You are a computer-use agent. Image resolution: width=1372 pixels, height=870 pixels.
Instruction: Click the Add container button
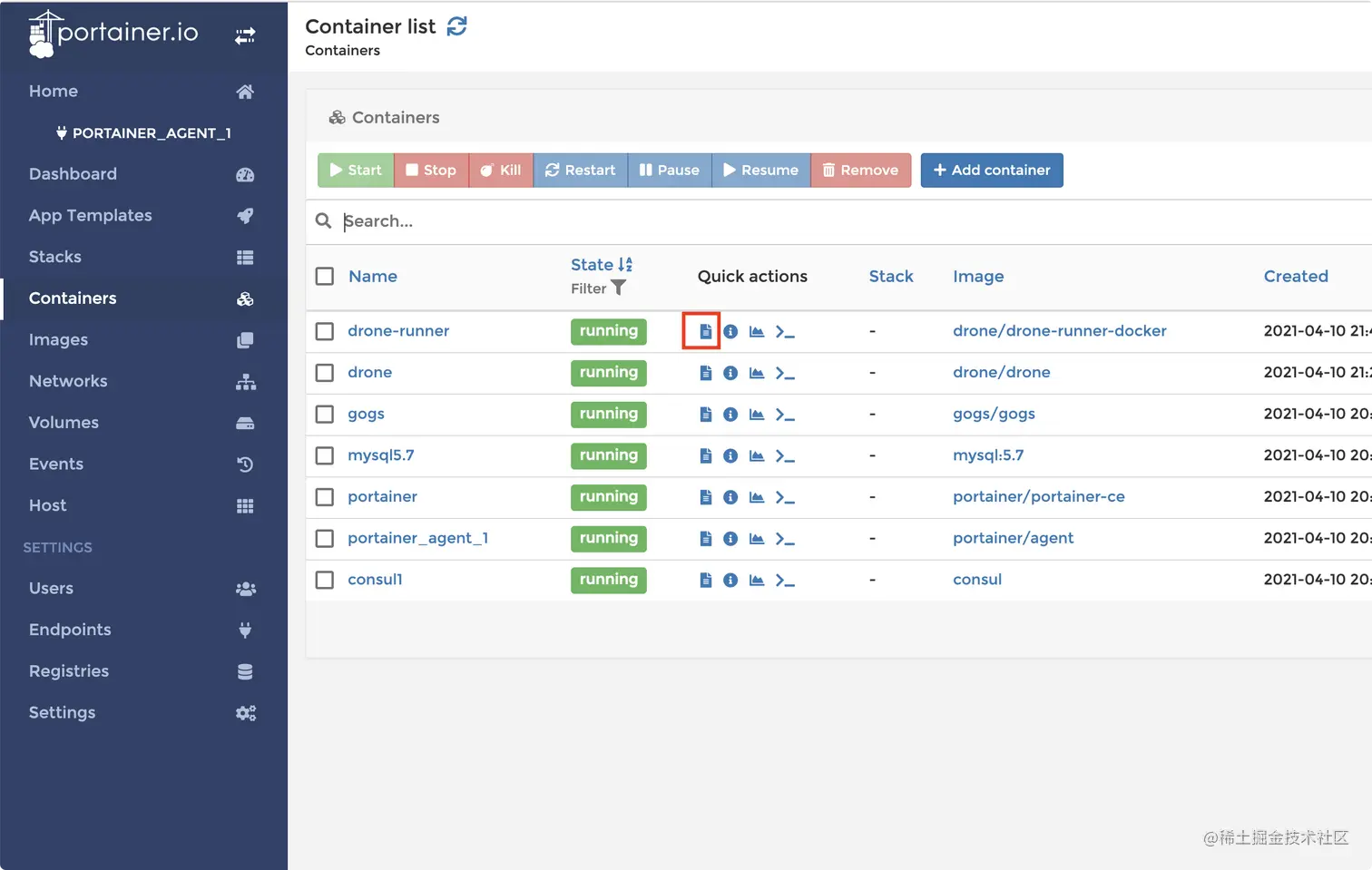(992, 170)
